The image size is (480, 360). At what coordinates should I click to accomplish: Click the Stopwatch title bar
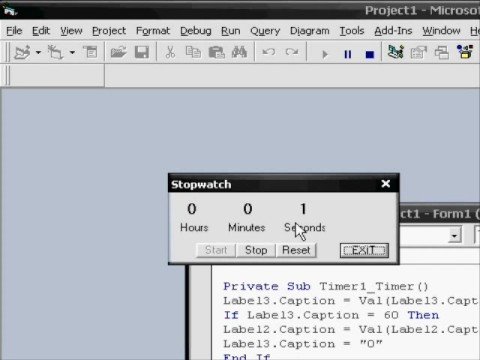tap(283, 184)
